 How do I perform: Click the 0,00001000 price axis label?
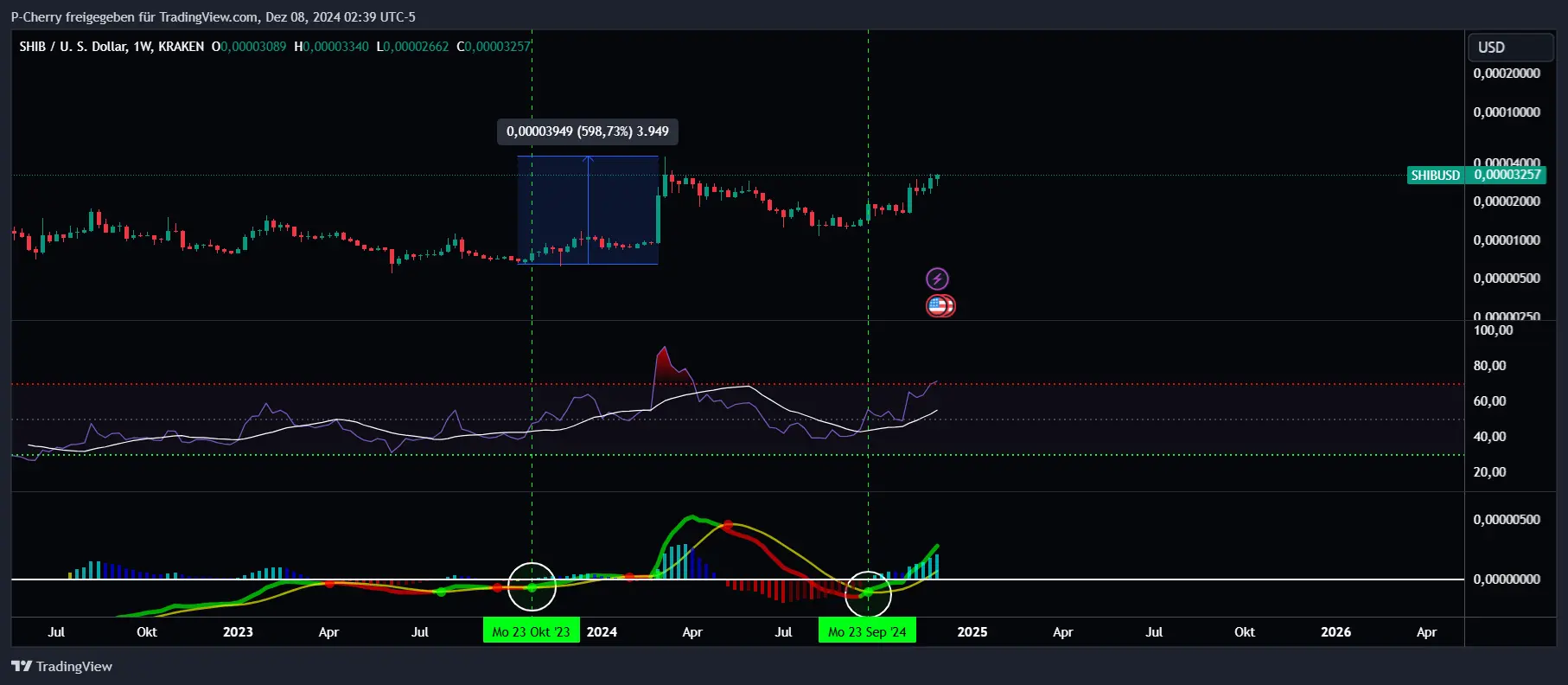tap(1507, 240)
